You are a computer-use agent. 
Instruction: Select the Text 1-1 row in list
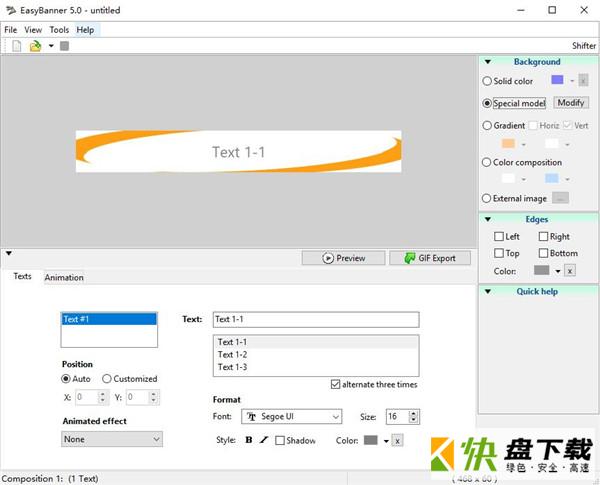click(x=316, y=342)
